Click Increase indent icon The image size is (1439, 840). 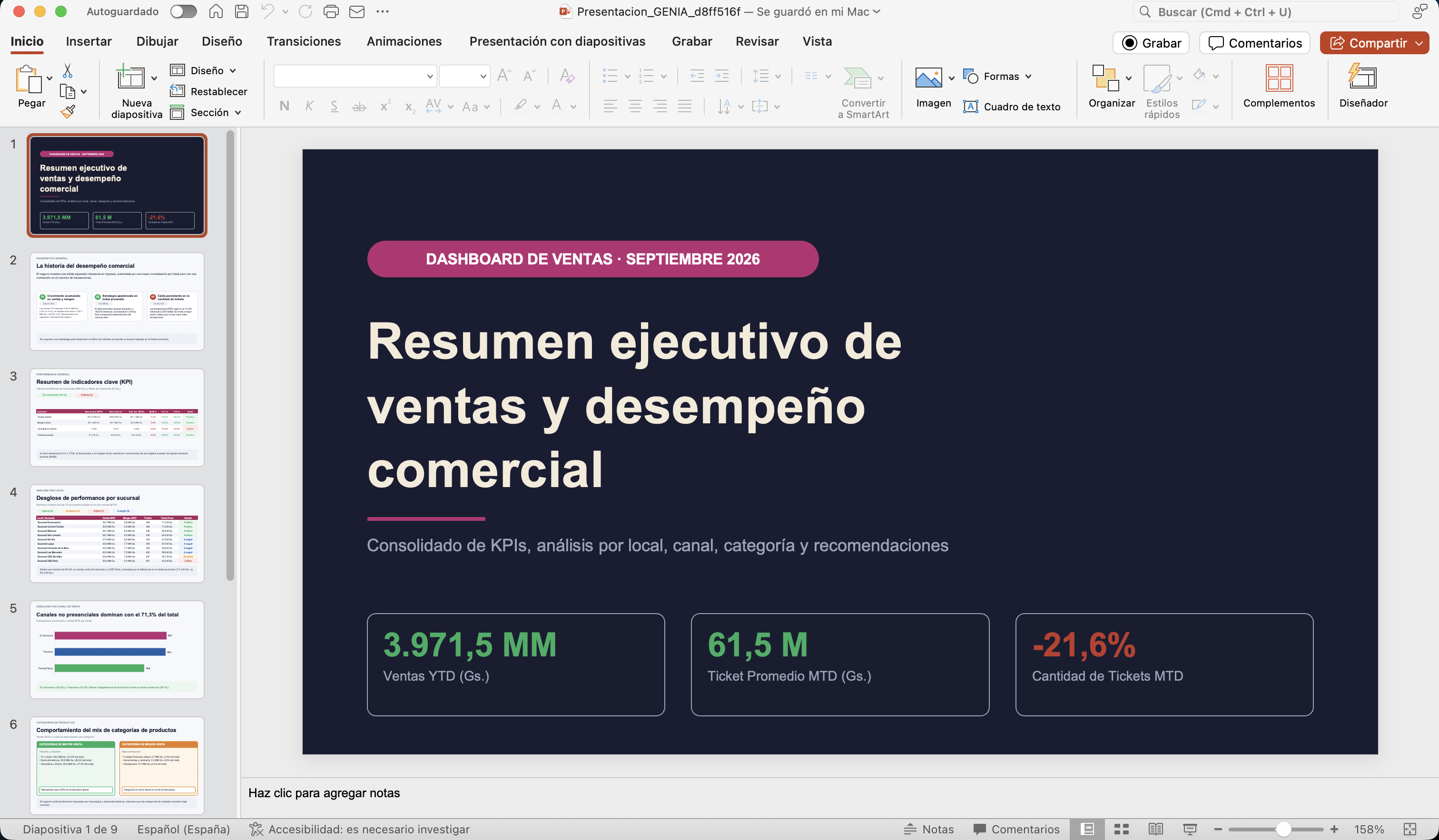pyautogui.click(x=722, y=75)
